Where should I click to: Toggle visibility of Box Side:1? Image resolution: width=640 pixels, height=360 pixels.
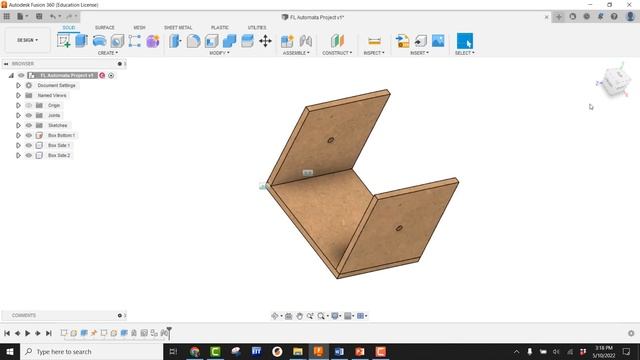tap(29, 145)
